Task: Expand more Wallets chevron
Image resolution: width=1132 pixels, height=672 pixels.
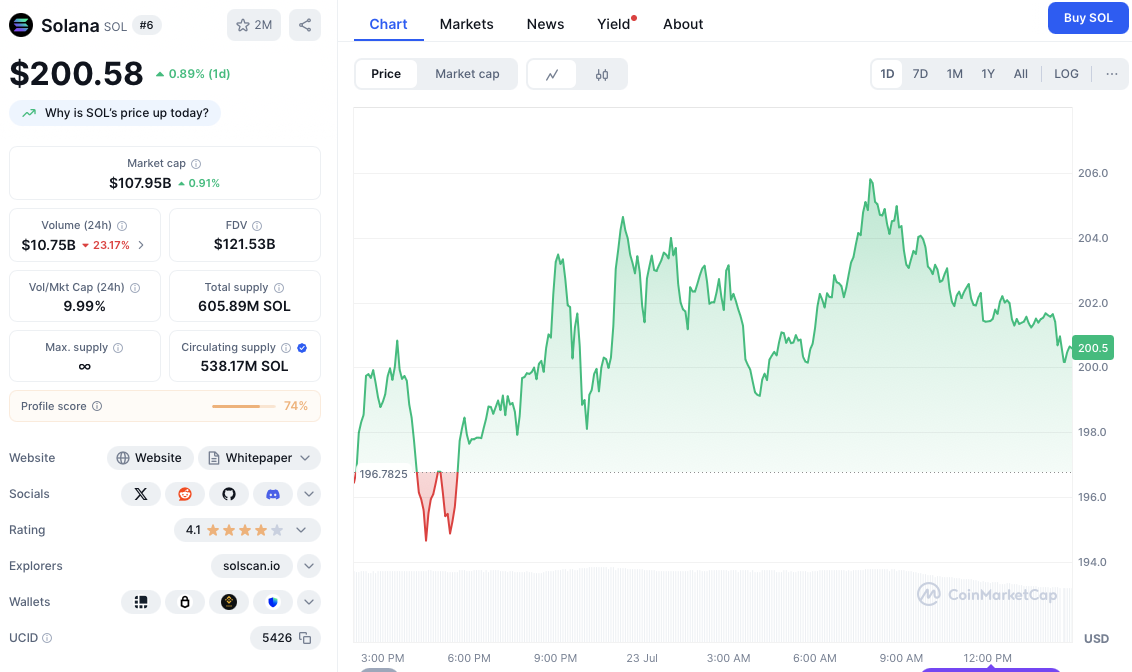Action: coord(309,602)
